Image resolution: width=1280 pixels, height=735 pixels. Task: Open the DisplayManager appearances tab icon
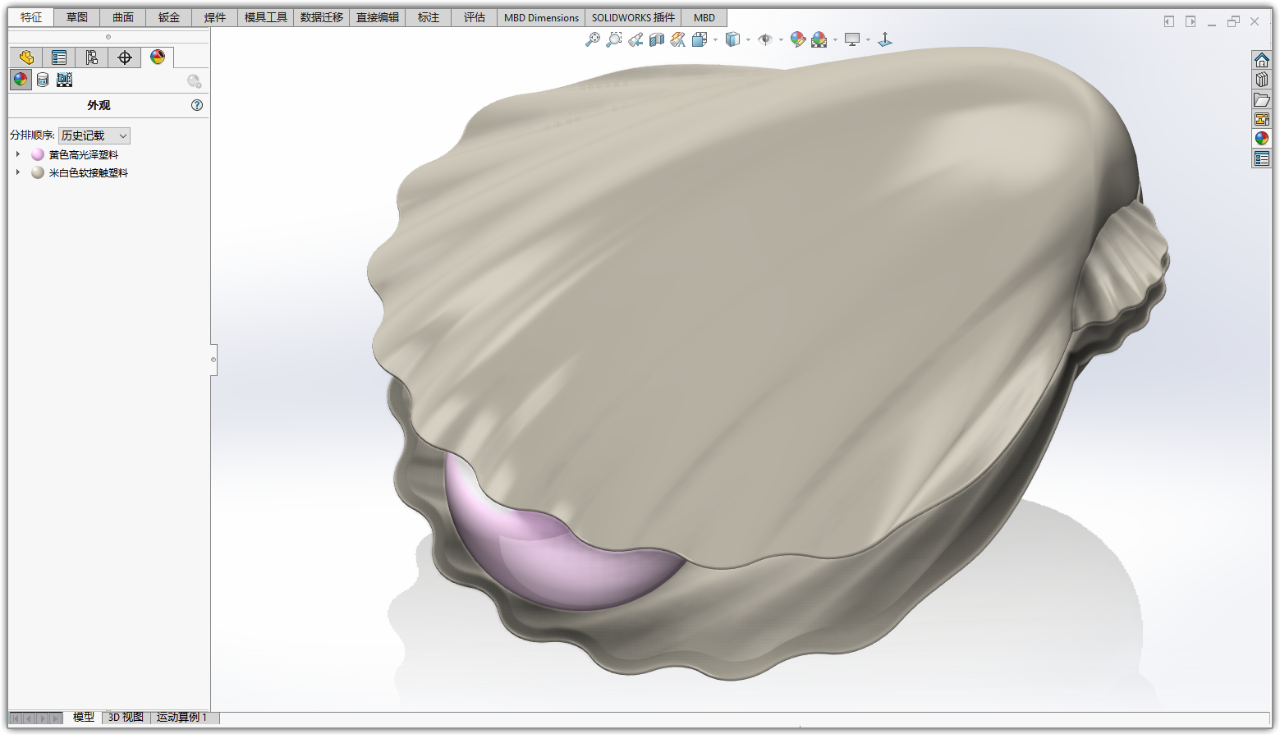[157, 57]
